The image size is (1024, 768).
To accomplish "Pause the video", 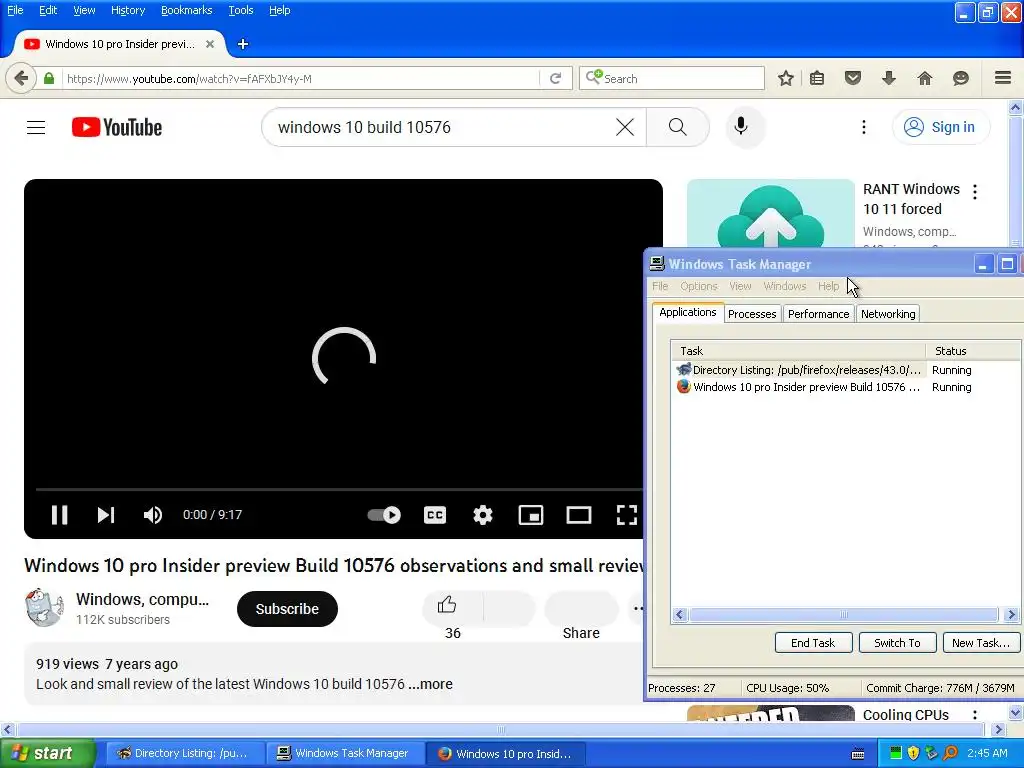I will [x=59, y=515].
